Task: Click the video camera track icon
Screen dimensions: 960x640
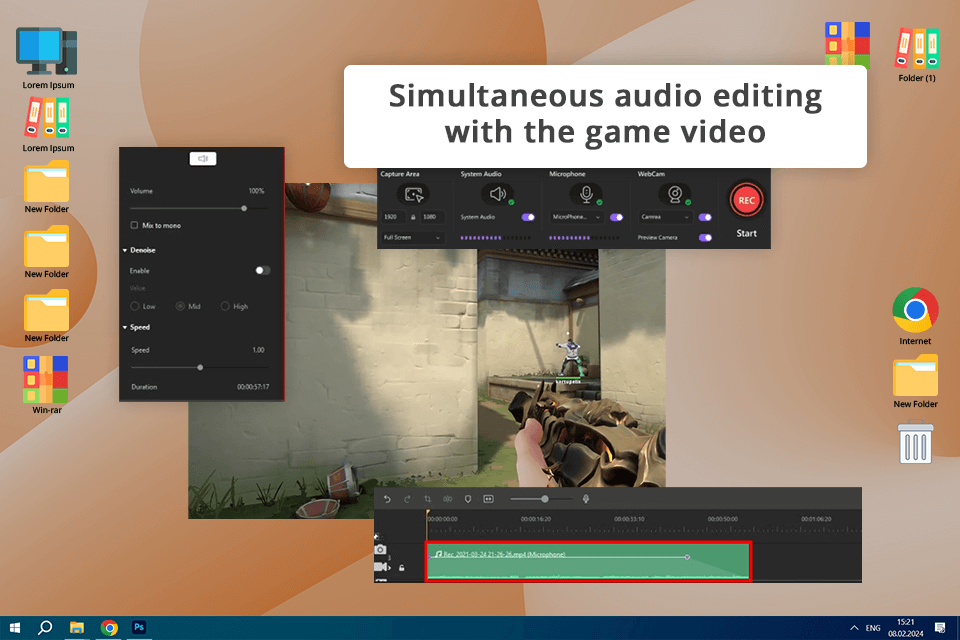Action: click(381, 568)
